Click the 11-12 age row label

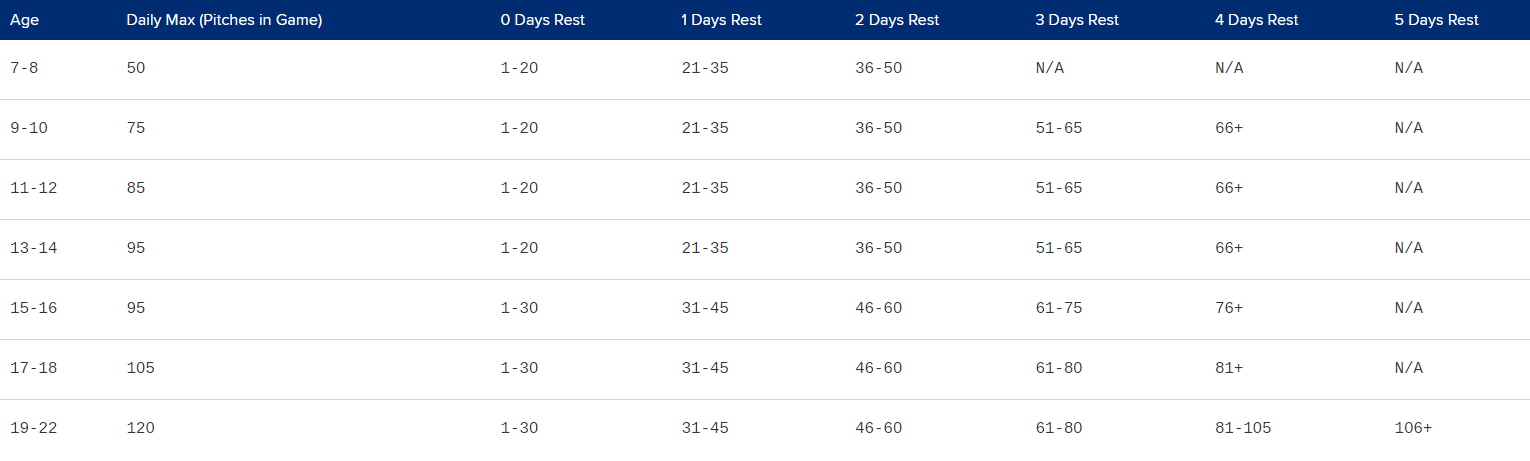[x=33, y=188]
